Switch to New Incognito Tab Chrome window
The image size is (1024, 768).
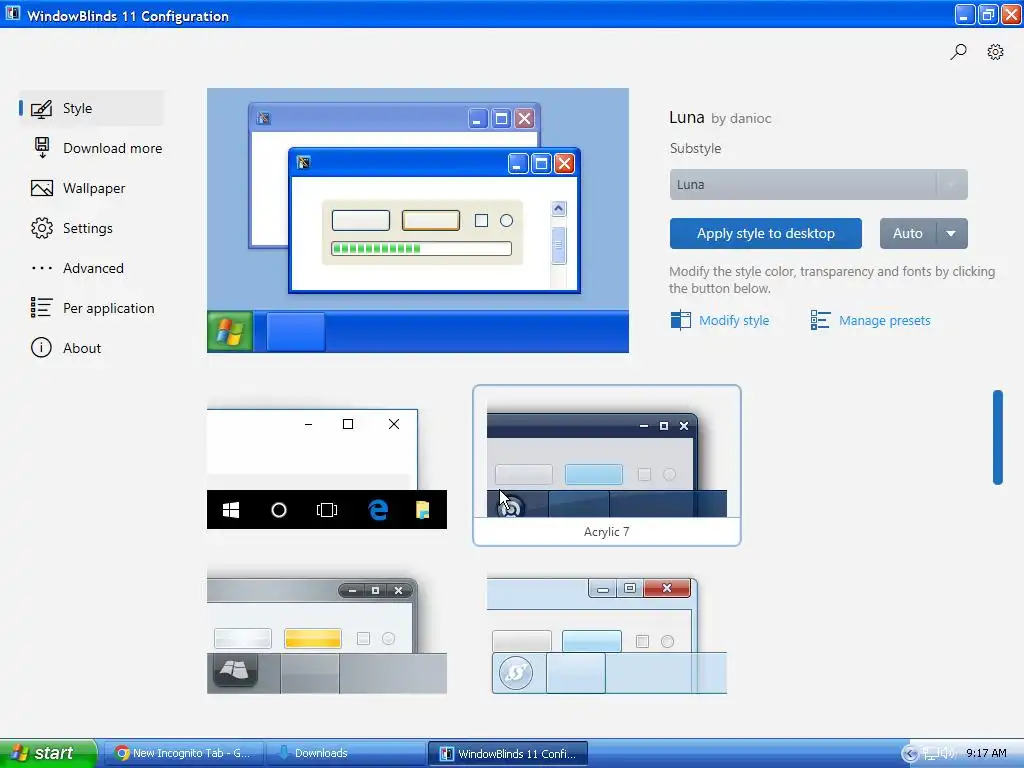(x=185, y=753)
